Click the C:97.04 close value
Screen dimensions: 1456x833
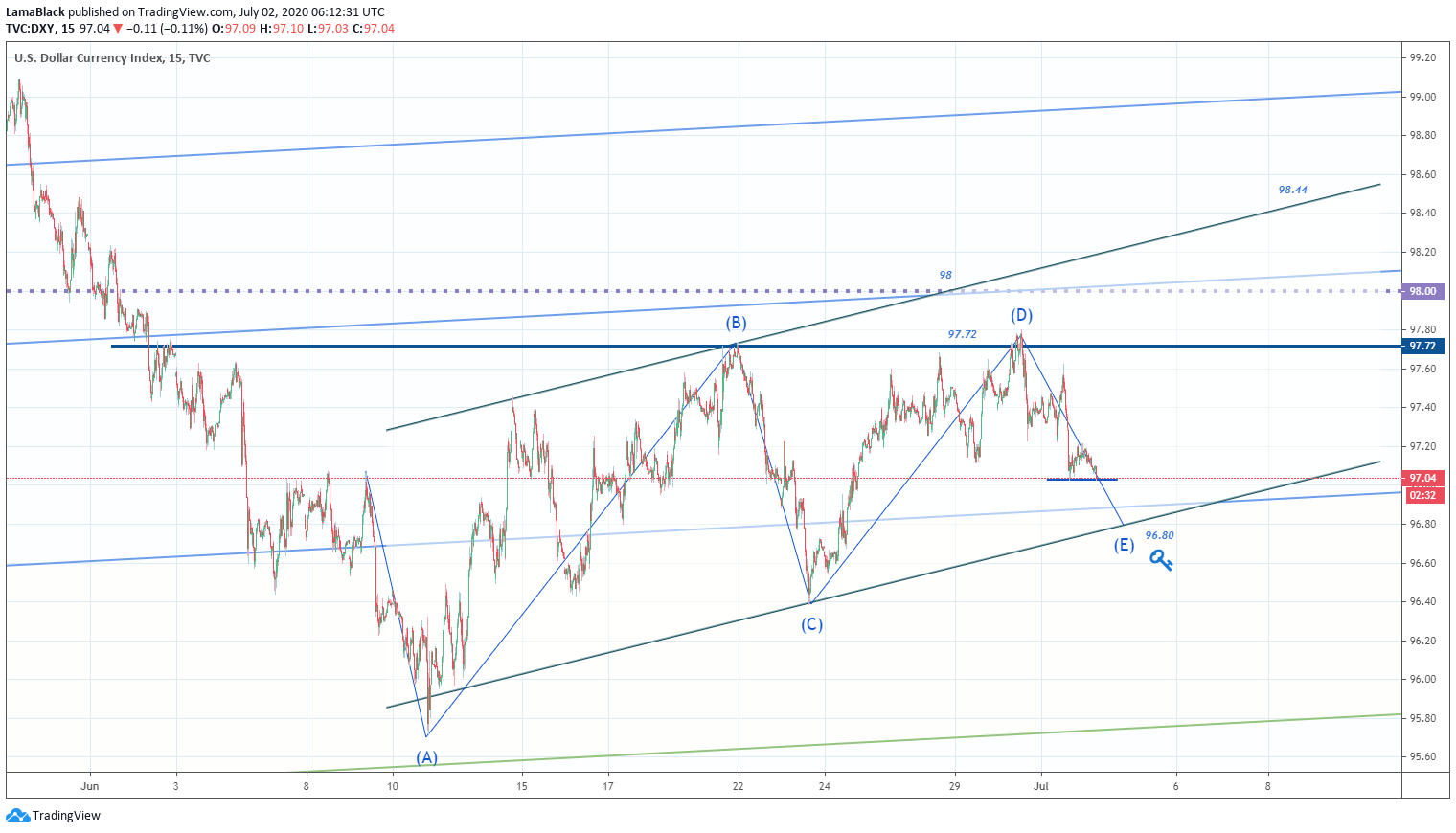374,29
